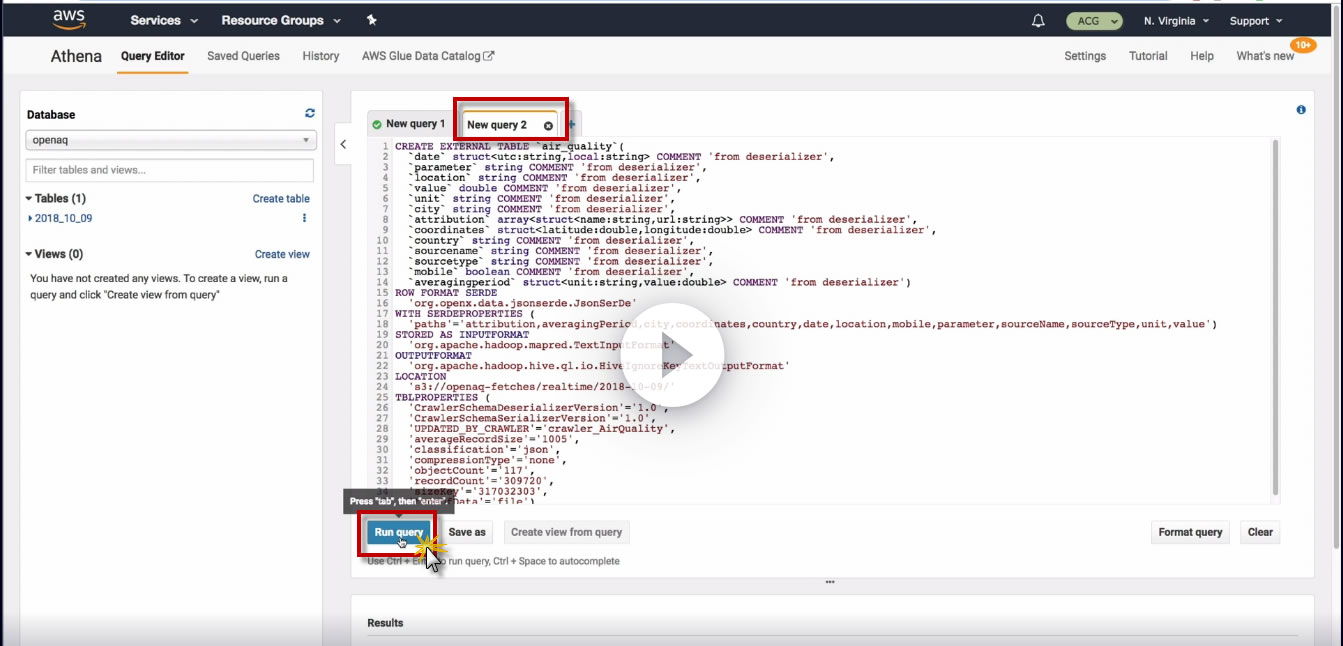Click the Clear button
1343x646 pixels.
pyautogui.click(x=1260, y=532)
